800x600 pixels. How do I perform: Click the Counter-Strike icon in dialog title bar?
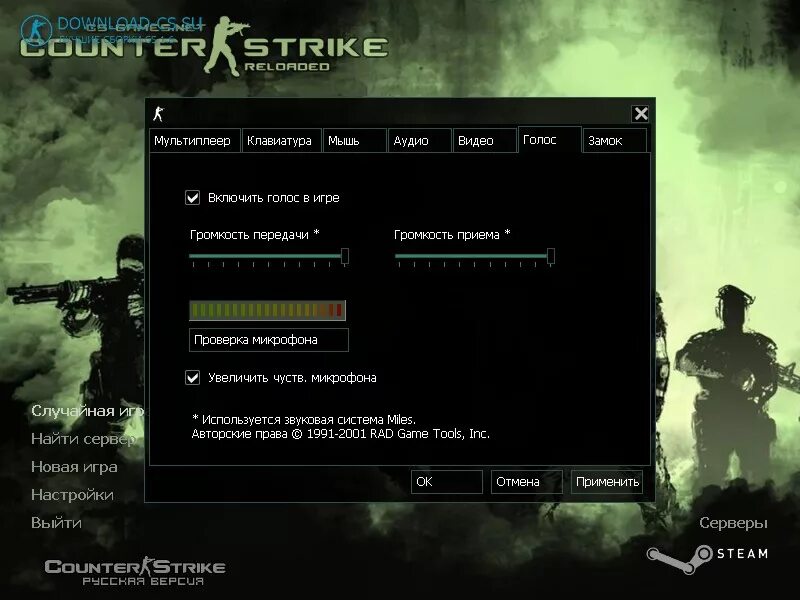click(159, 114)
